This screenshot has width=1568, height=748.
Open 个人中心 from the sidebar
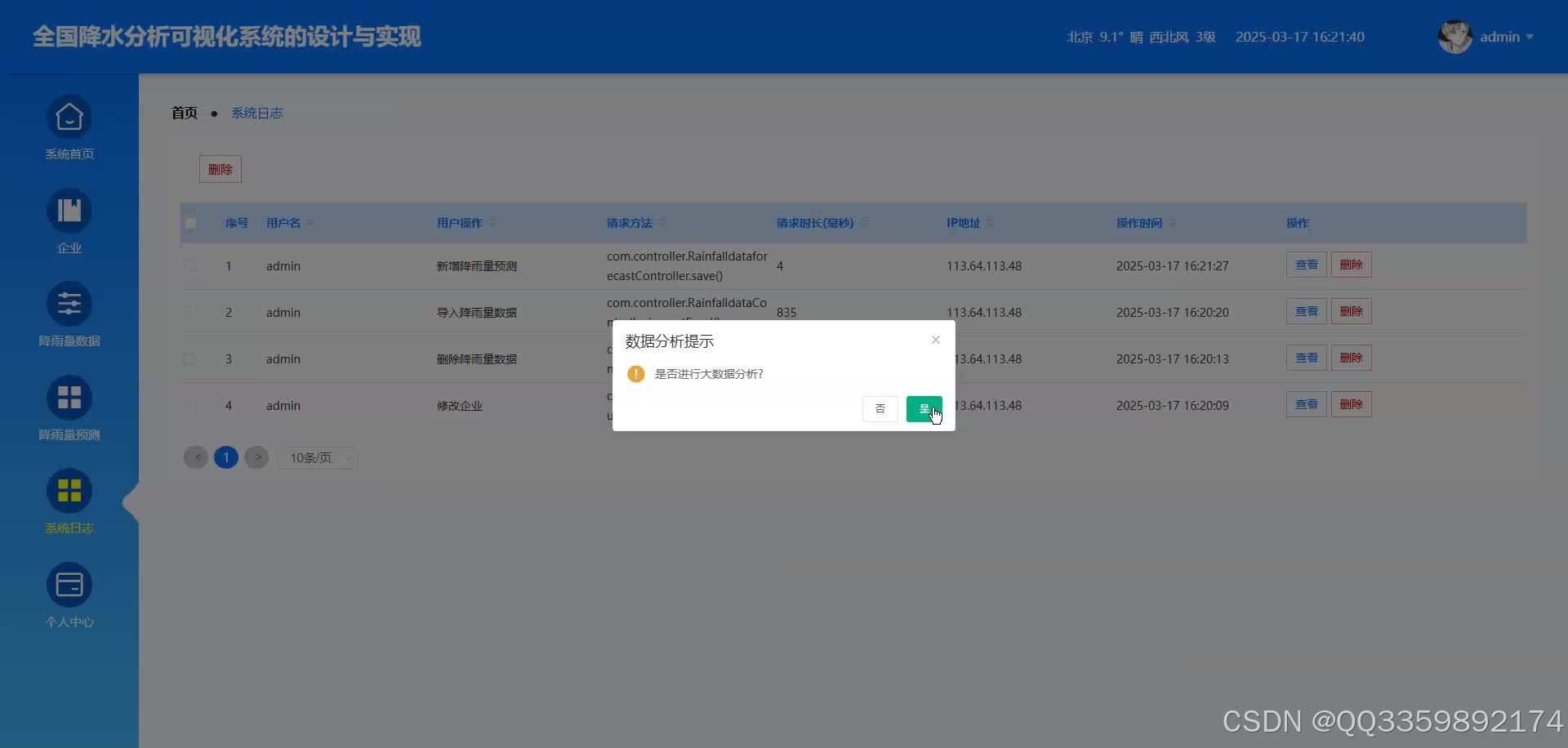(x=69, y=594)
